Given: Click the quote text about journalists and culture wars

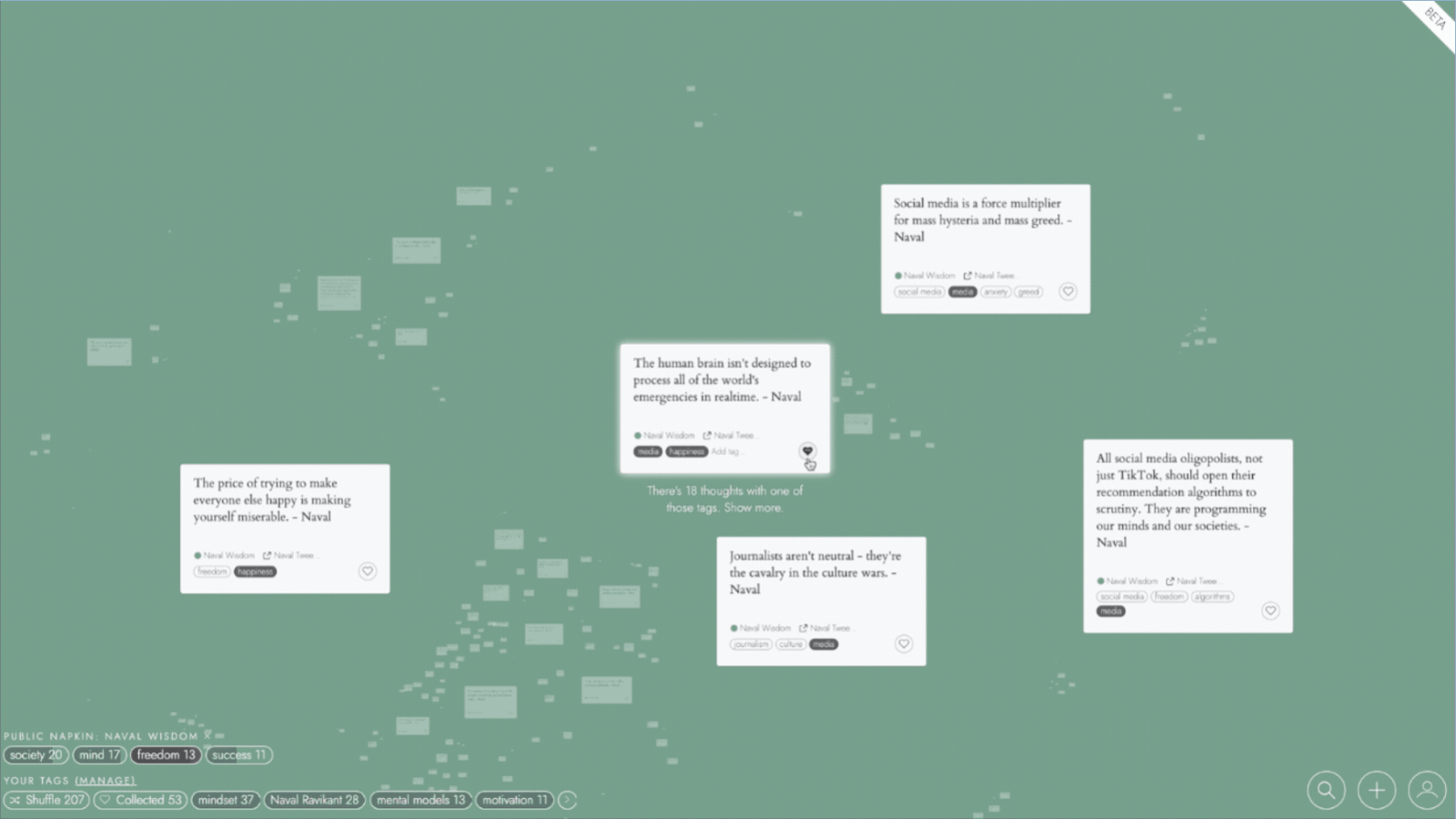Looking at the screenshot, I should (814, 572).
